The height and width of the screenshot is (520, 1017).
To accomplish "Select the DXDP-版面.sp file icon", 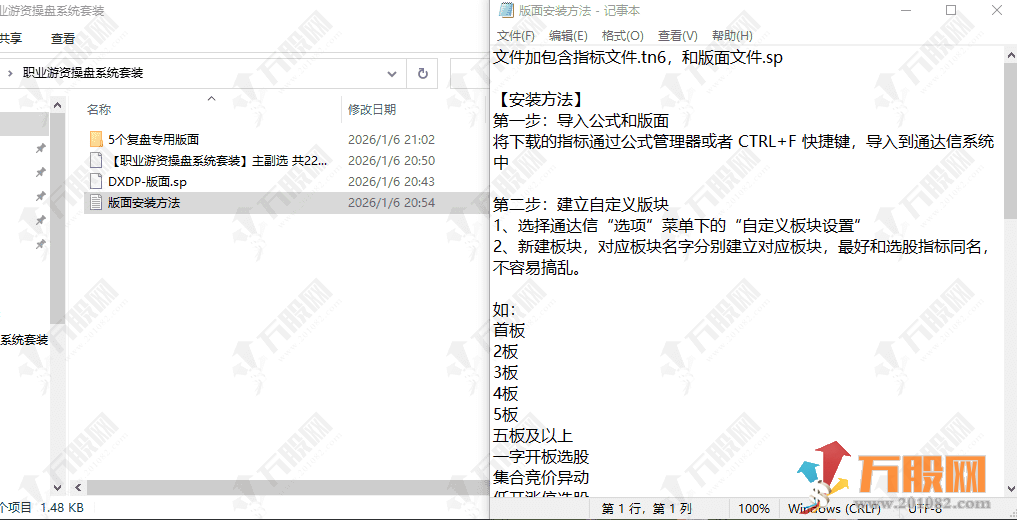I will point(96,181).
